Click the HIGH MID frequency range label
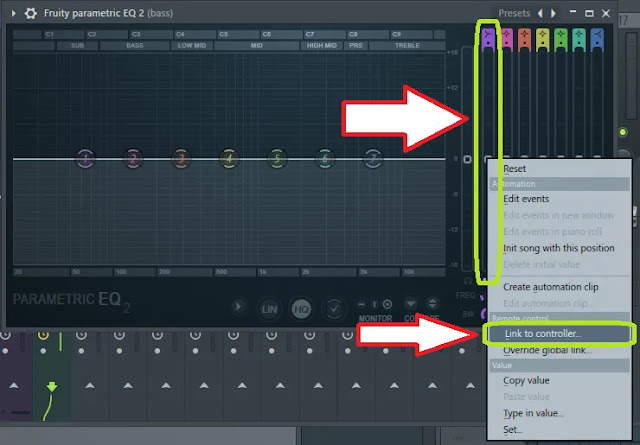 click(322, 45)
